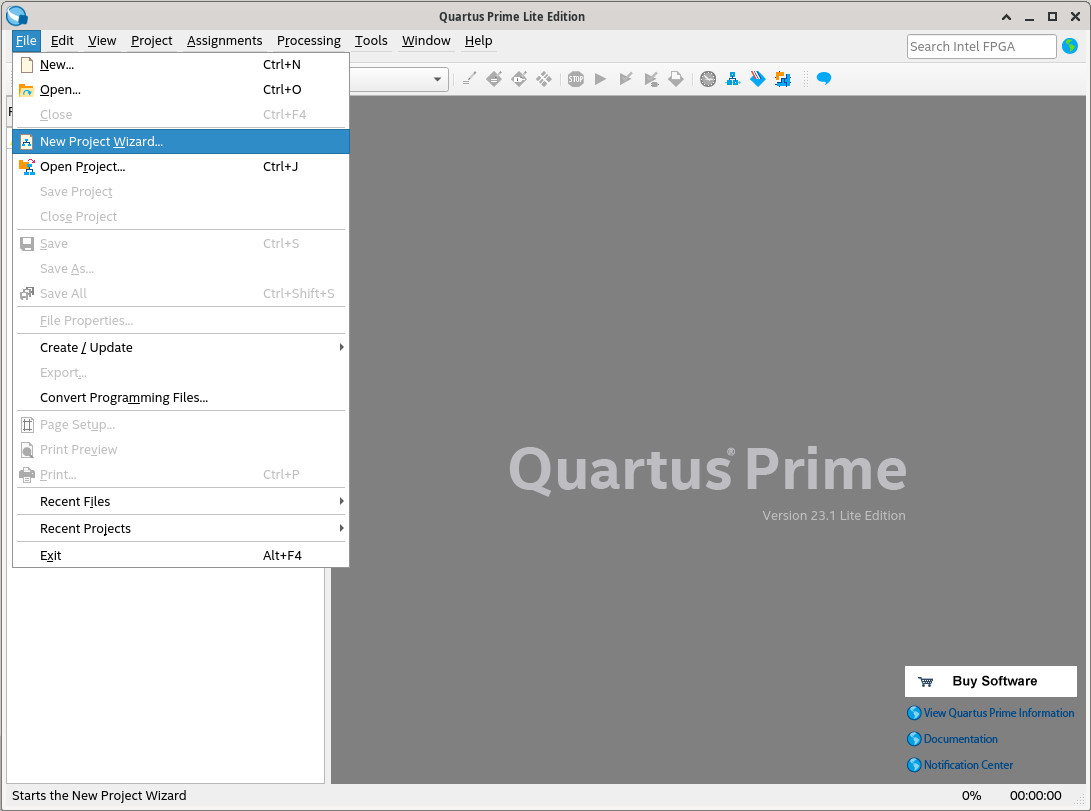Viewport: 1091px width, 811px height.
Task: Expand the Recent Projects submenu
Action: pyautogui.click(x=181, y=529)
